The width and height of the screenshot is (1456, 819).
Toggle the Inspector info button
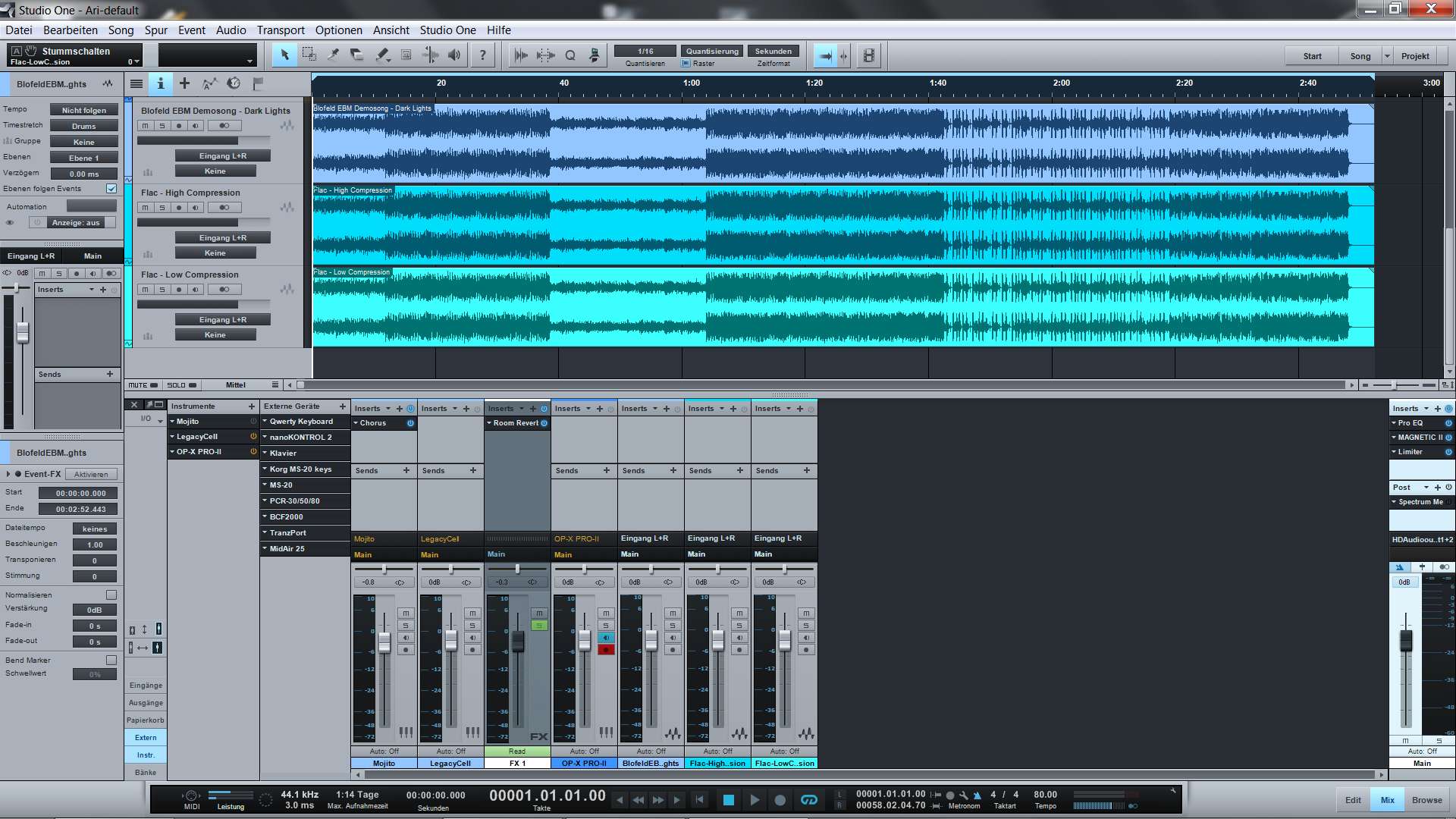click(161, 84)
